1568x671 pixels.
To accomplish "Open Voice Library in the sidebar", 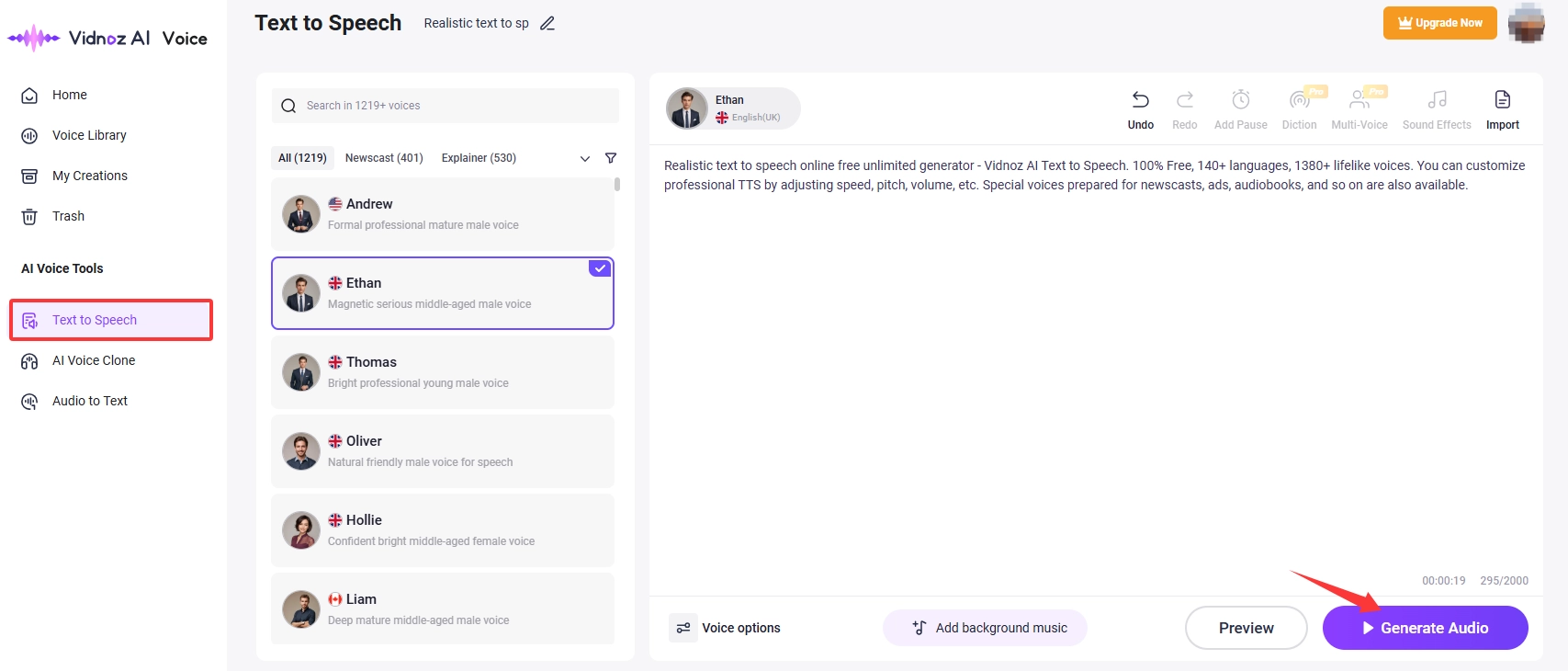I will click(89, 135).
